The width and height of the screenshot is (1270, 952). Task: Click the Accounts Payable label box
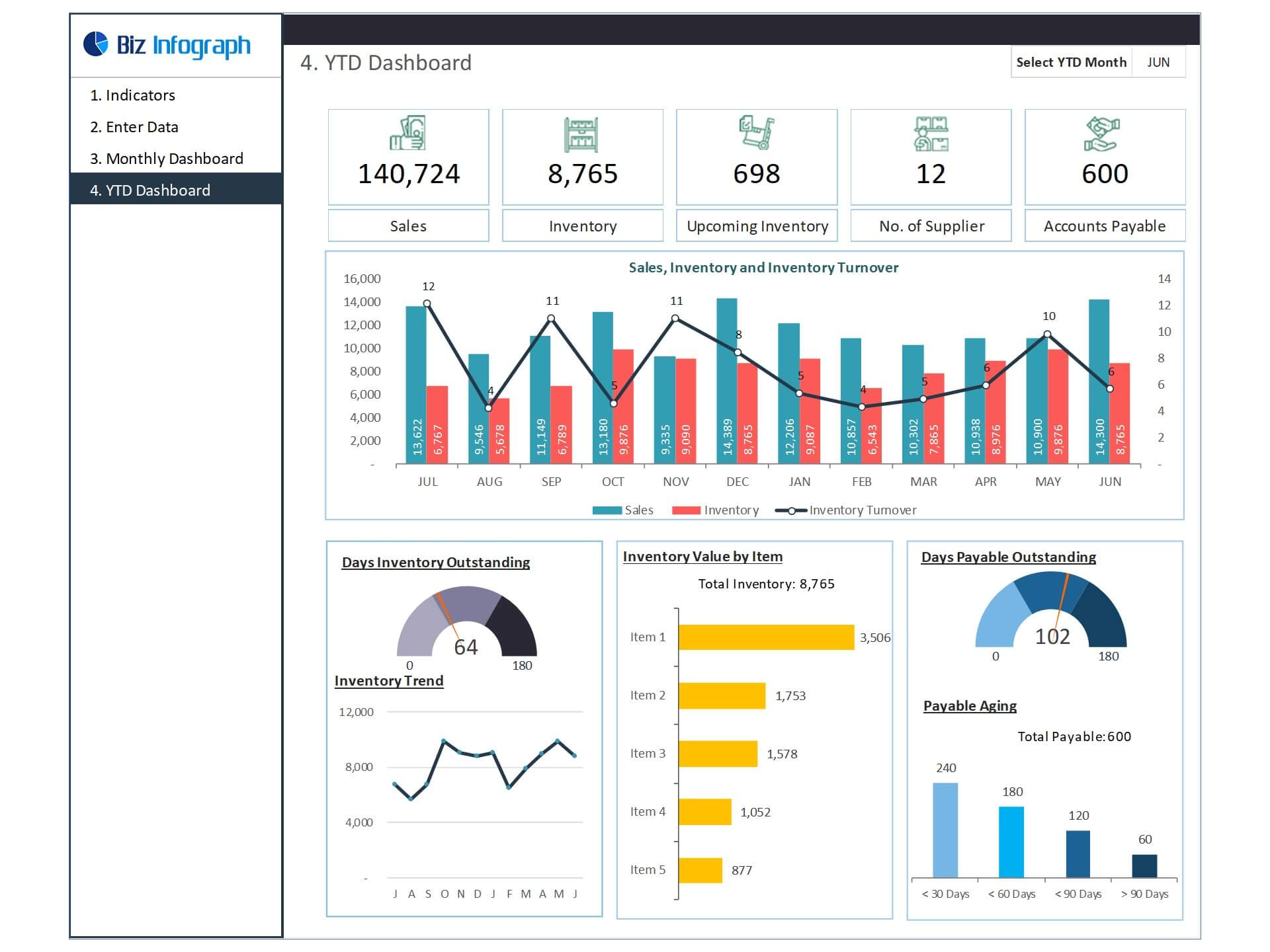(1104, 226)
